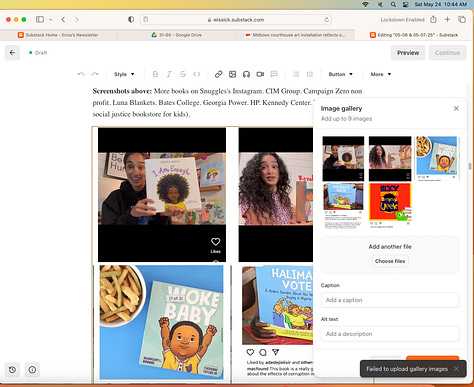Screen dimensions: 474x387
Task: Insert a video from toolbar
Action: click(x=260, y=74)
